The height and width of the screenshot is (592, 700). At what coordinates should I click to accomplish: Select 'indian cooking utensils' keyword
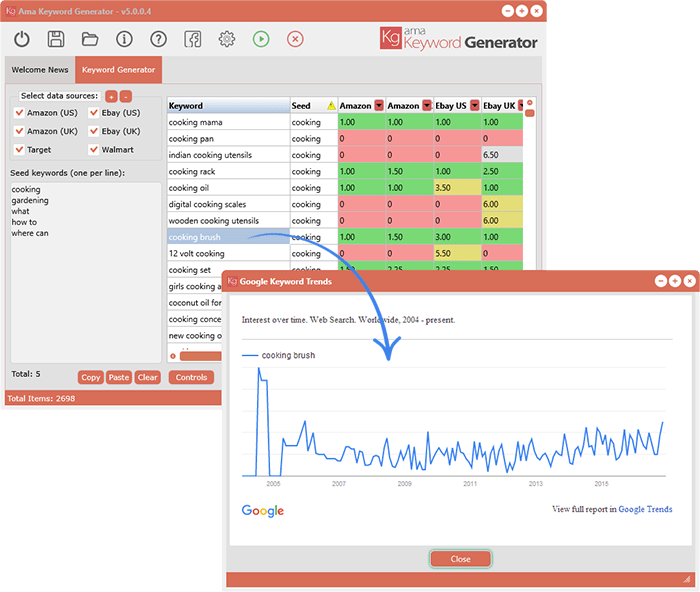coord(228,155)
